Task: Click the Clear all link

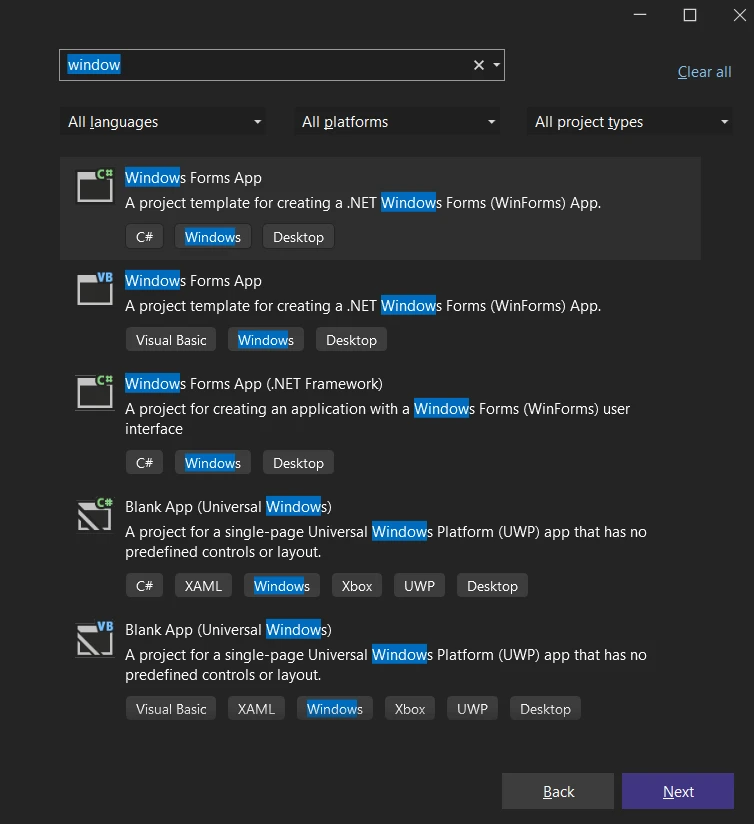Action: click(704, 72)
